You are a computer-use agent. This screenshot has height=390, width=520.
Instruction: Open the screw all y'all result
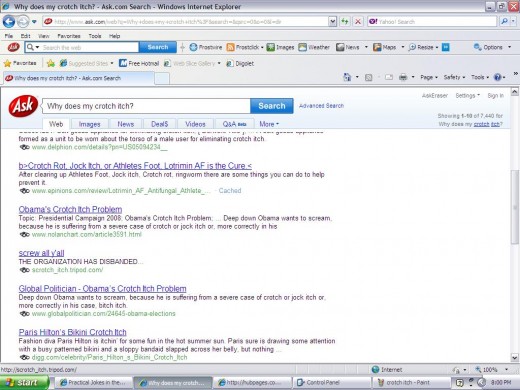click(41, 253)
